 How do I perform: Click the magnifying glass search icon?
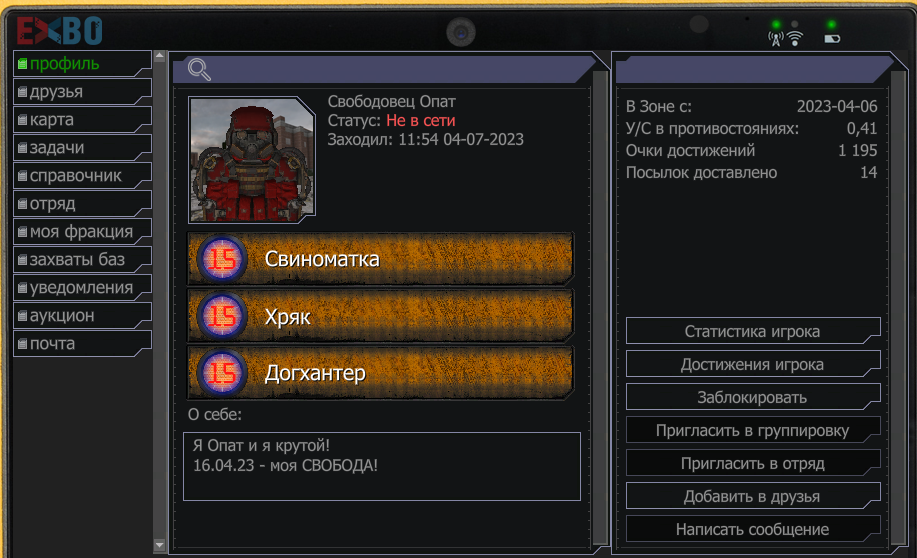point(199,70)
